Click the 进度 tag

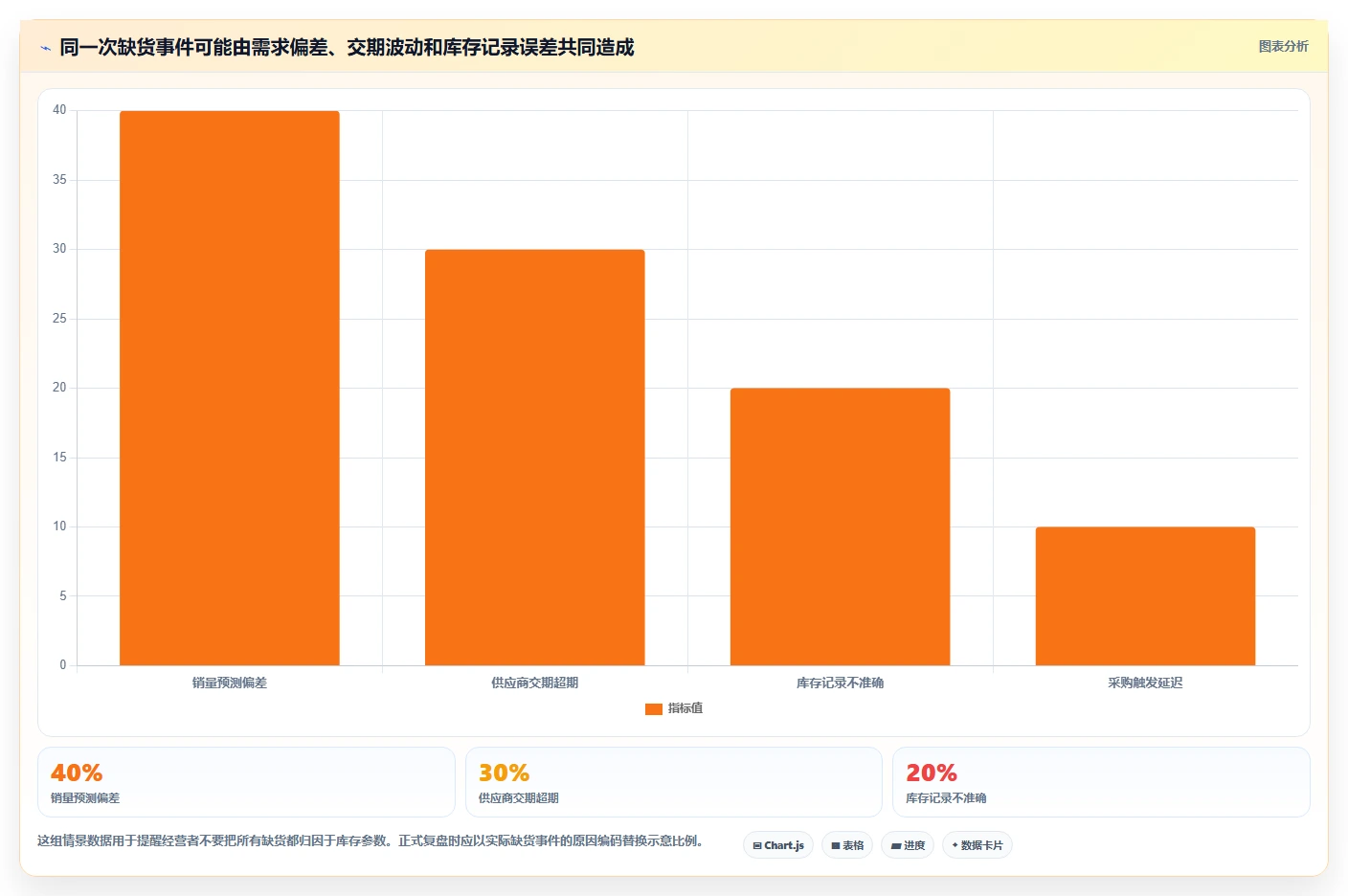908,845
